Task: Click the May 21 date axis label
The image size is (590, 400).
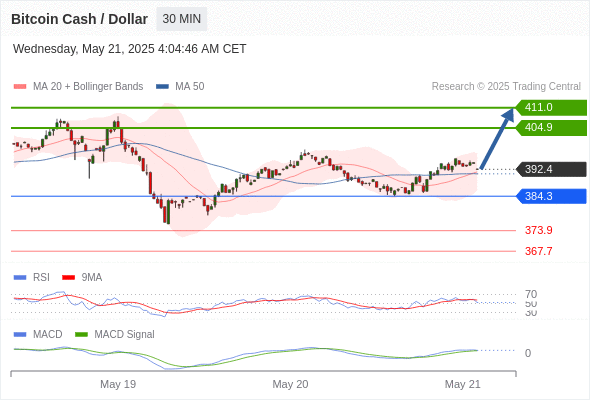Action: pos(463,384)
